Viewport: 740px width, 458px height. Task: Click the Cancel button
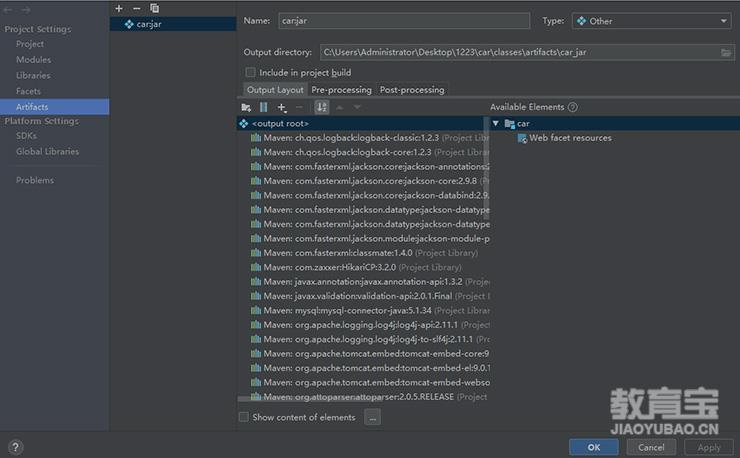651,447
